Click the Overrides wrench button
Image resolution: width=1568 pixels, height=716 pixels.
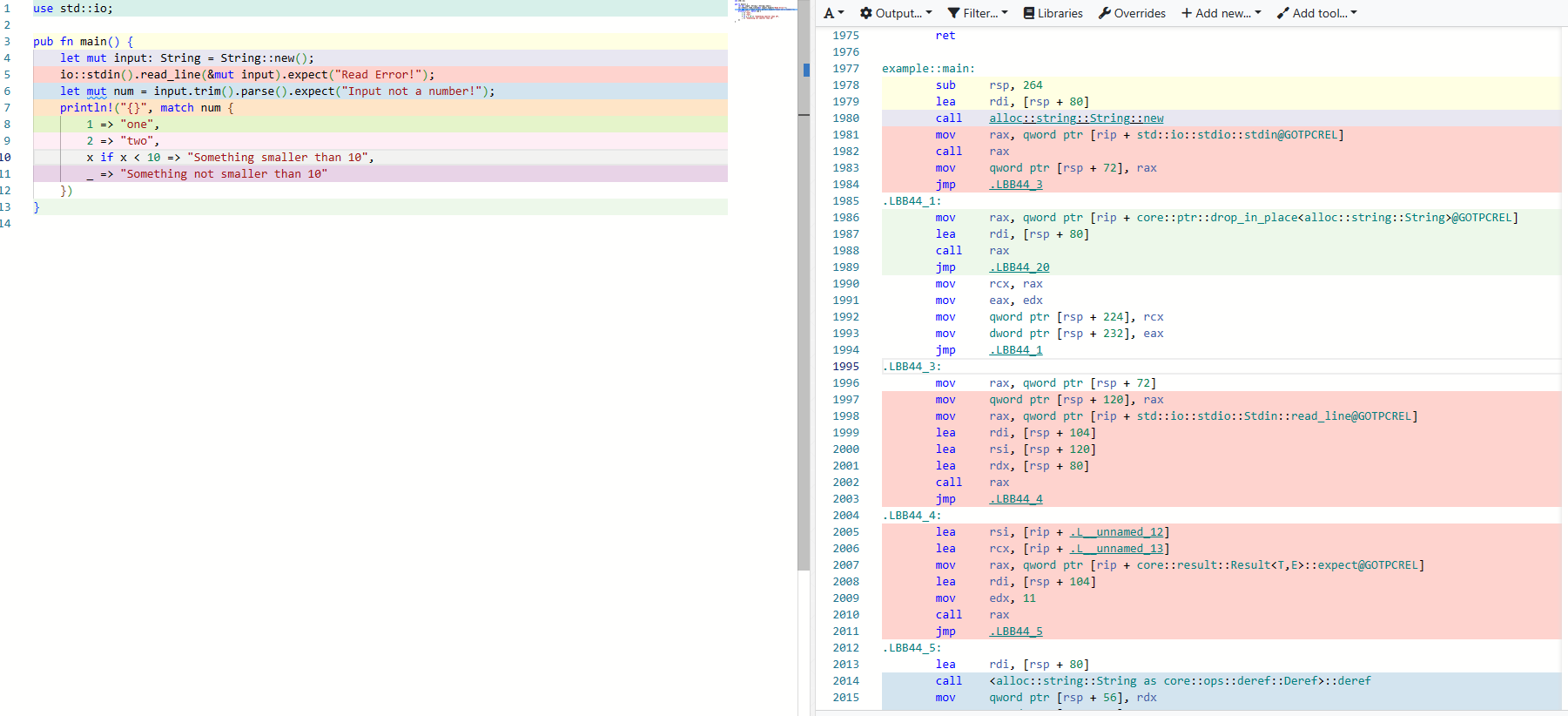click(x=1132, y=13)
